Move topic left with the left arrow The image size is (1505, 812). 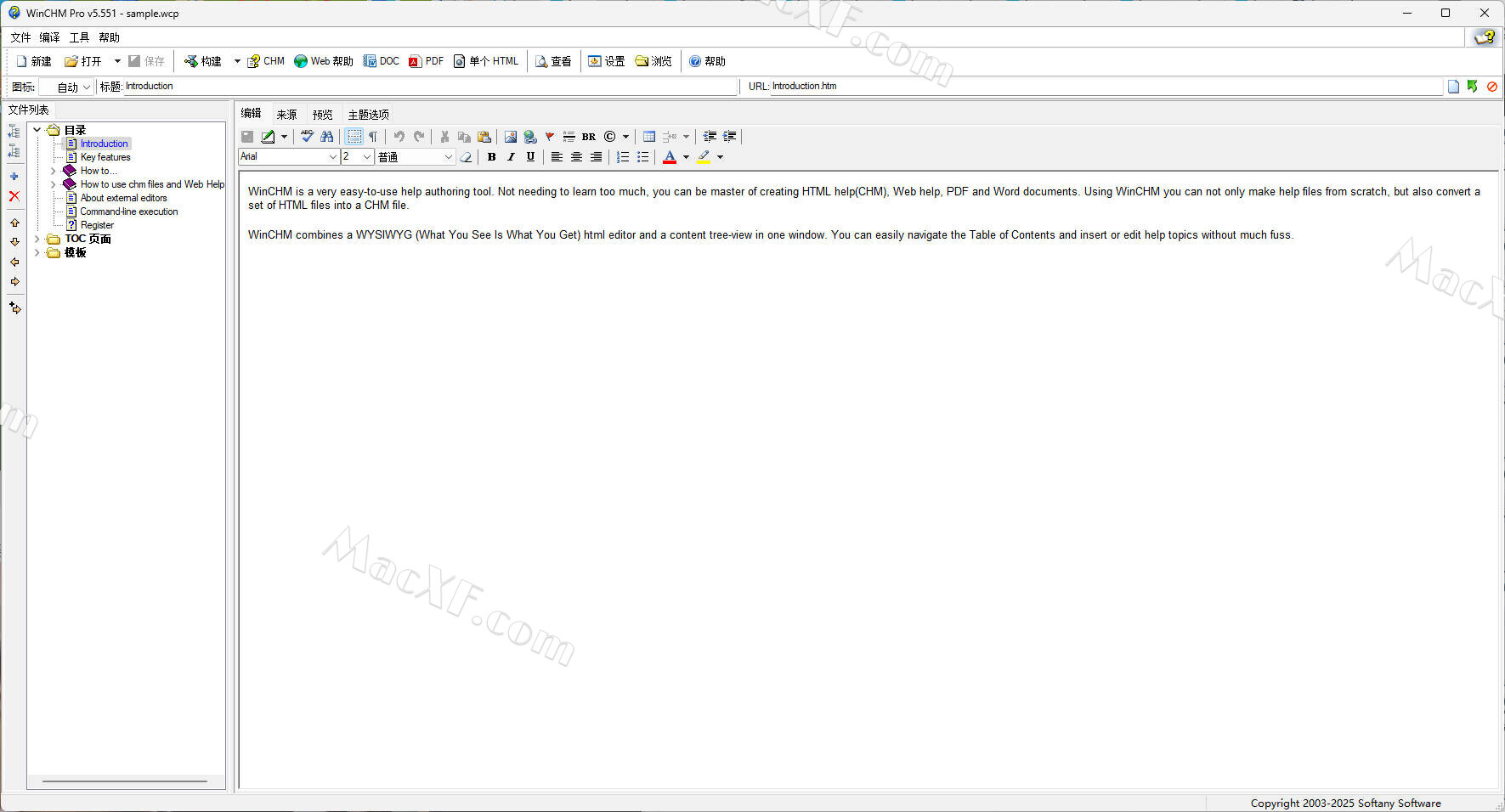(14, 262)
